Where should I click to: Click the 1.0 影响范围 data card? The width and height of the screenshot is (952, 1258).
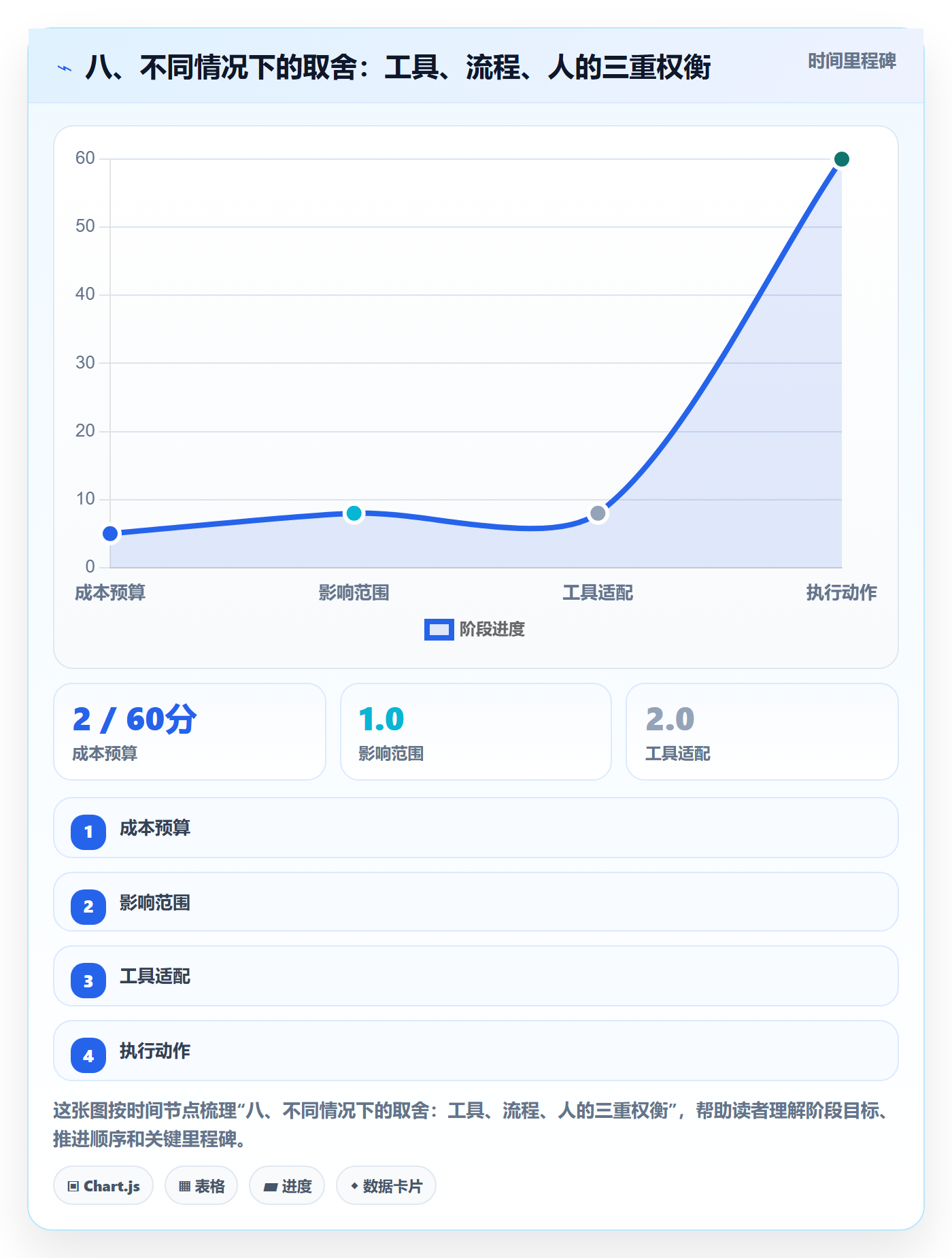(x=476, y=732)
